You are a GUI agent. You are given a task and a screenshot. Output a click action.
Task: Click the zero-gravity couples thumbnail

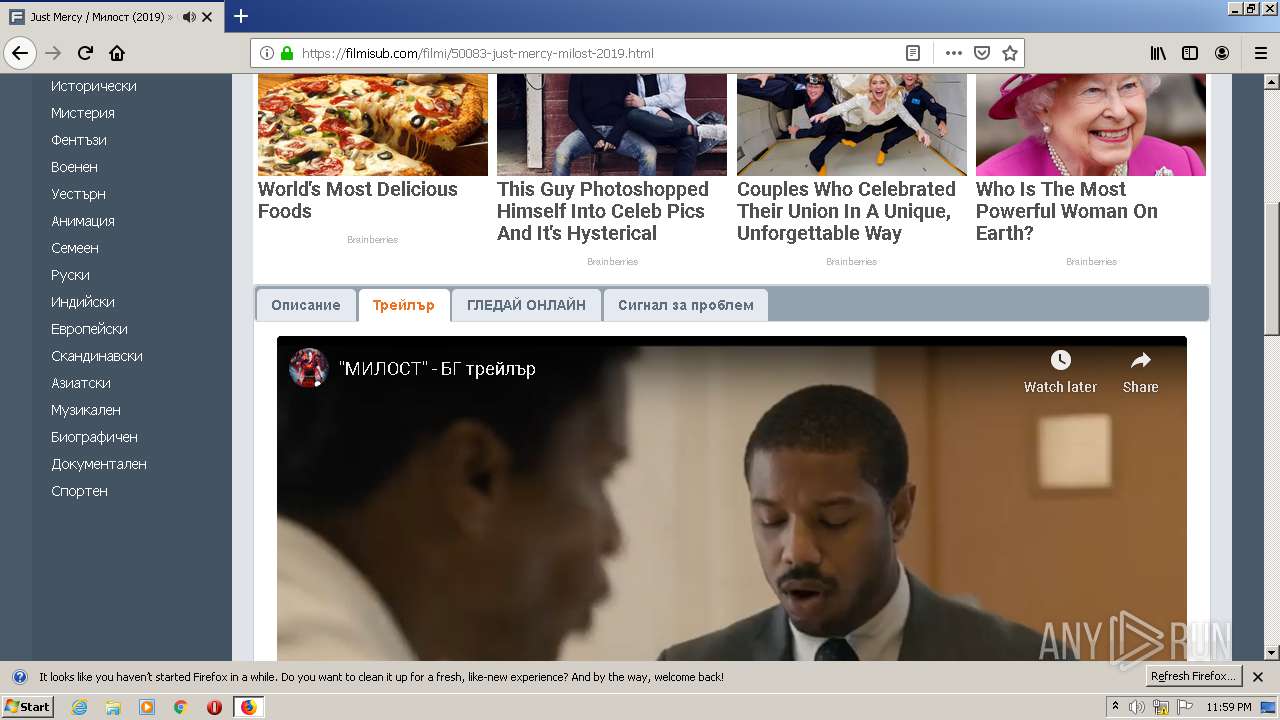[852, 124]
